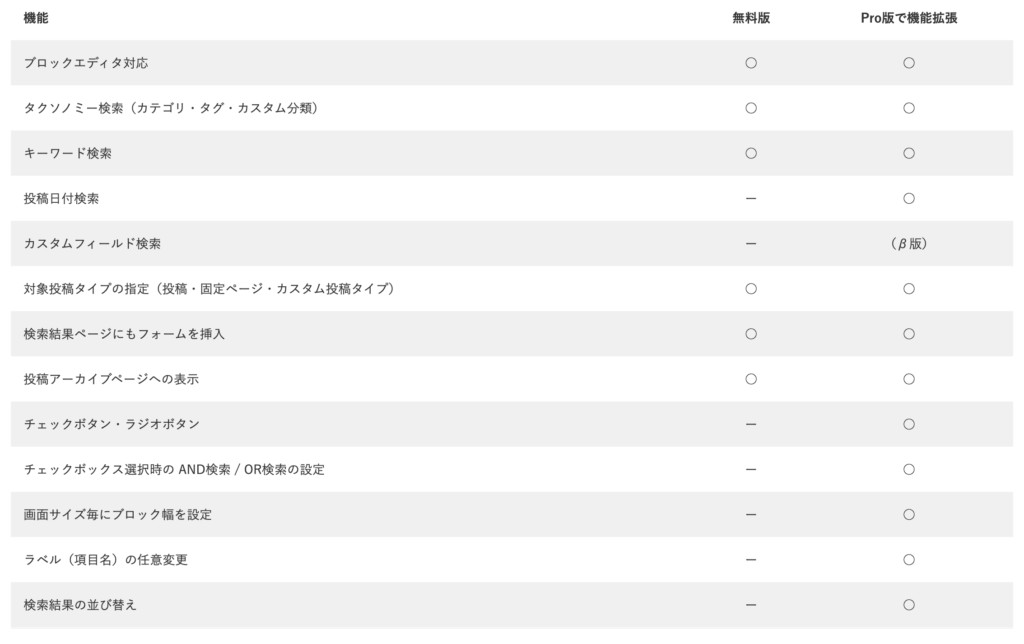The width and height of the screenshot is (1024, 644).
Task: Click the キーワード検索 feature label
Action: tap(68, 153)
